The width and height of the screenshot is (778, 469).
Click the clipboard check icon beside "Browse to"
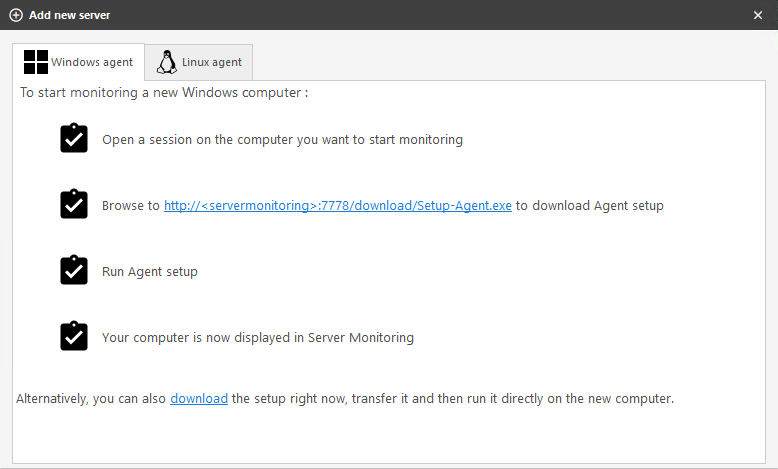click(x=74, y=204)
